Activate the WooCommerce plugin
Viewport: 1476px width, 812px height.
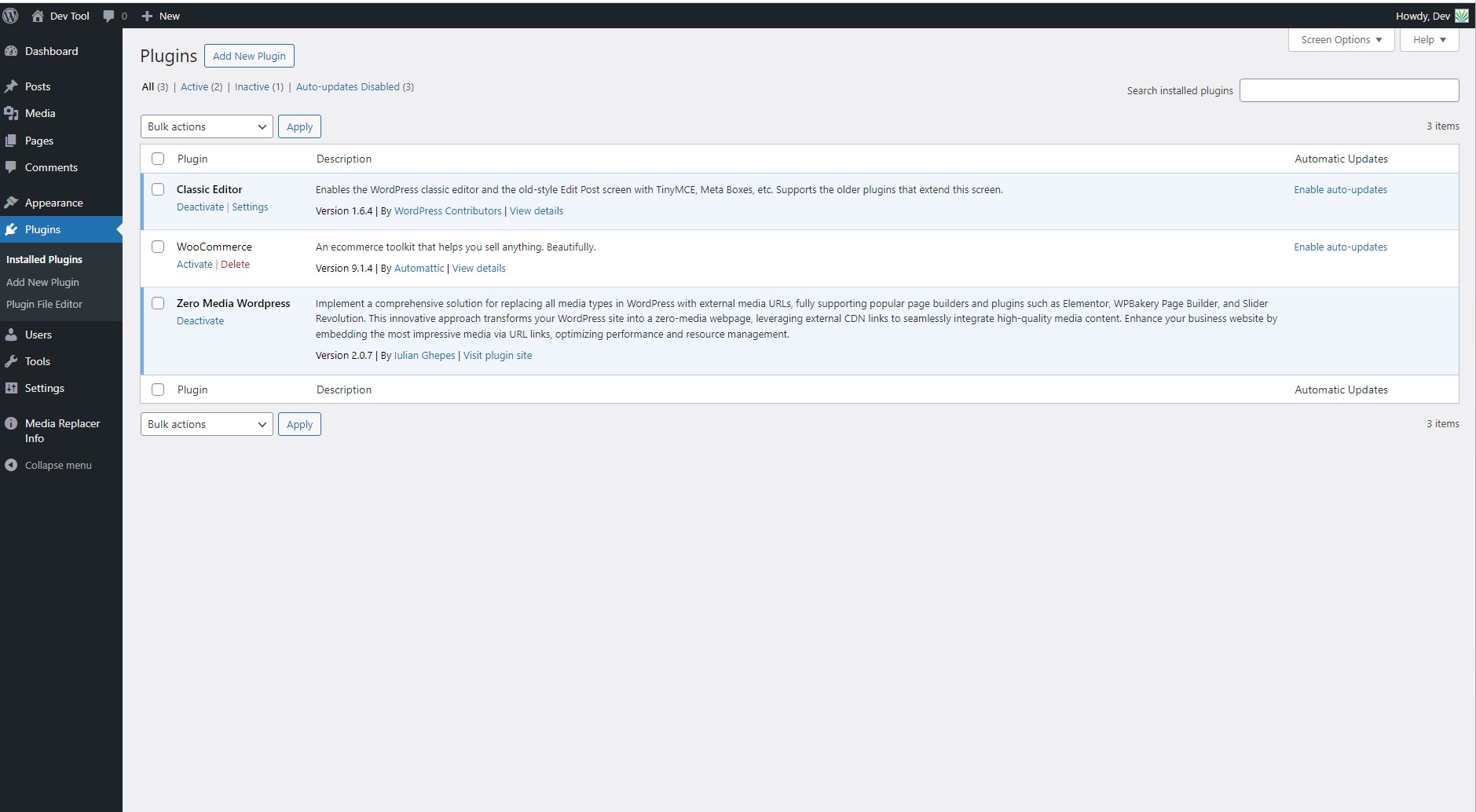[x=195, y=264]
